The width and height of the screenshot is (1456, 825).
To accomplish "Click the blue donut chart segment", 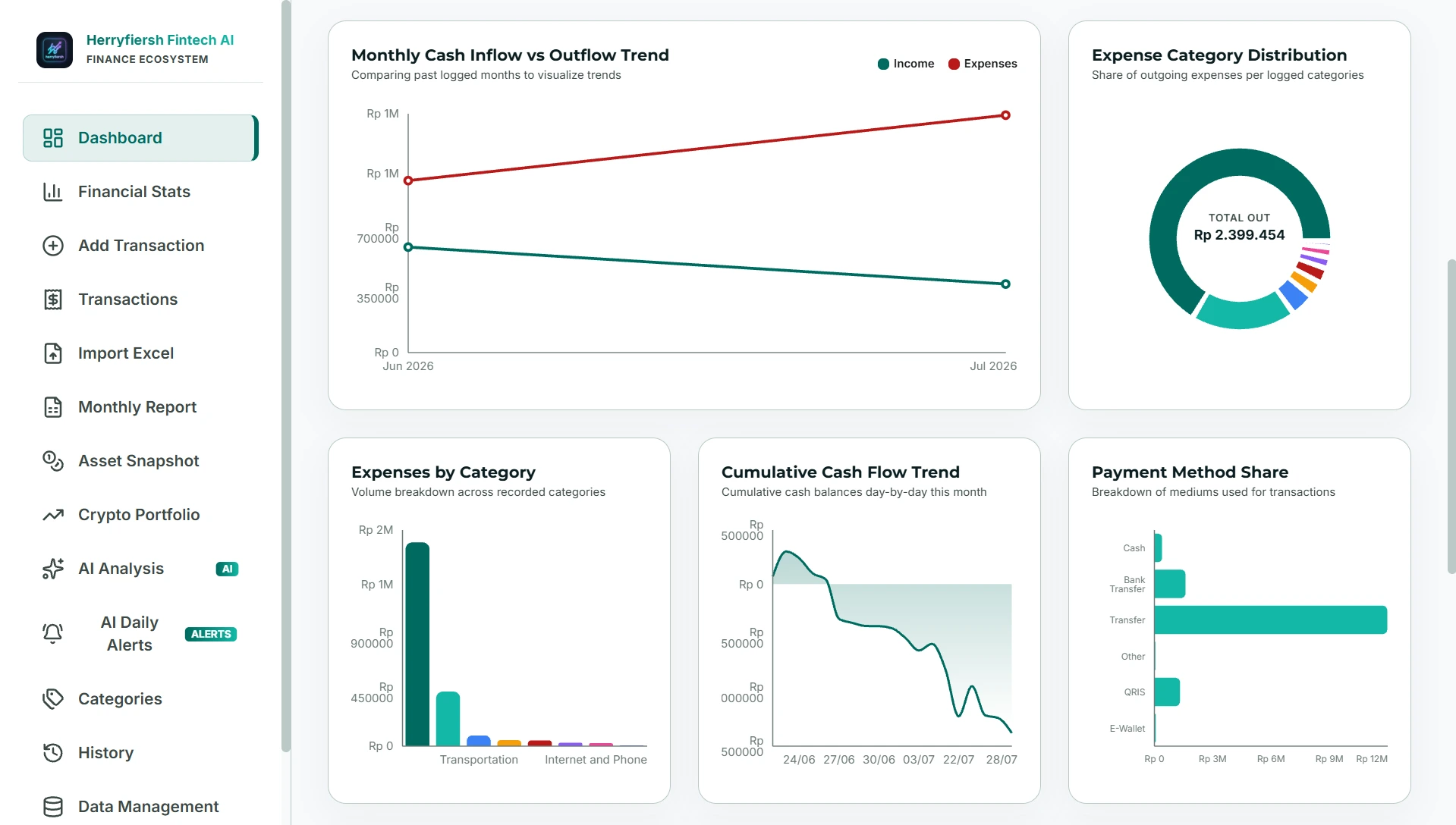I will pos(1294,295).
